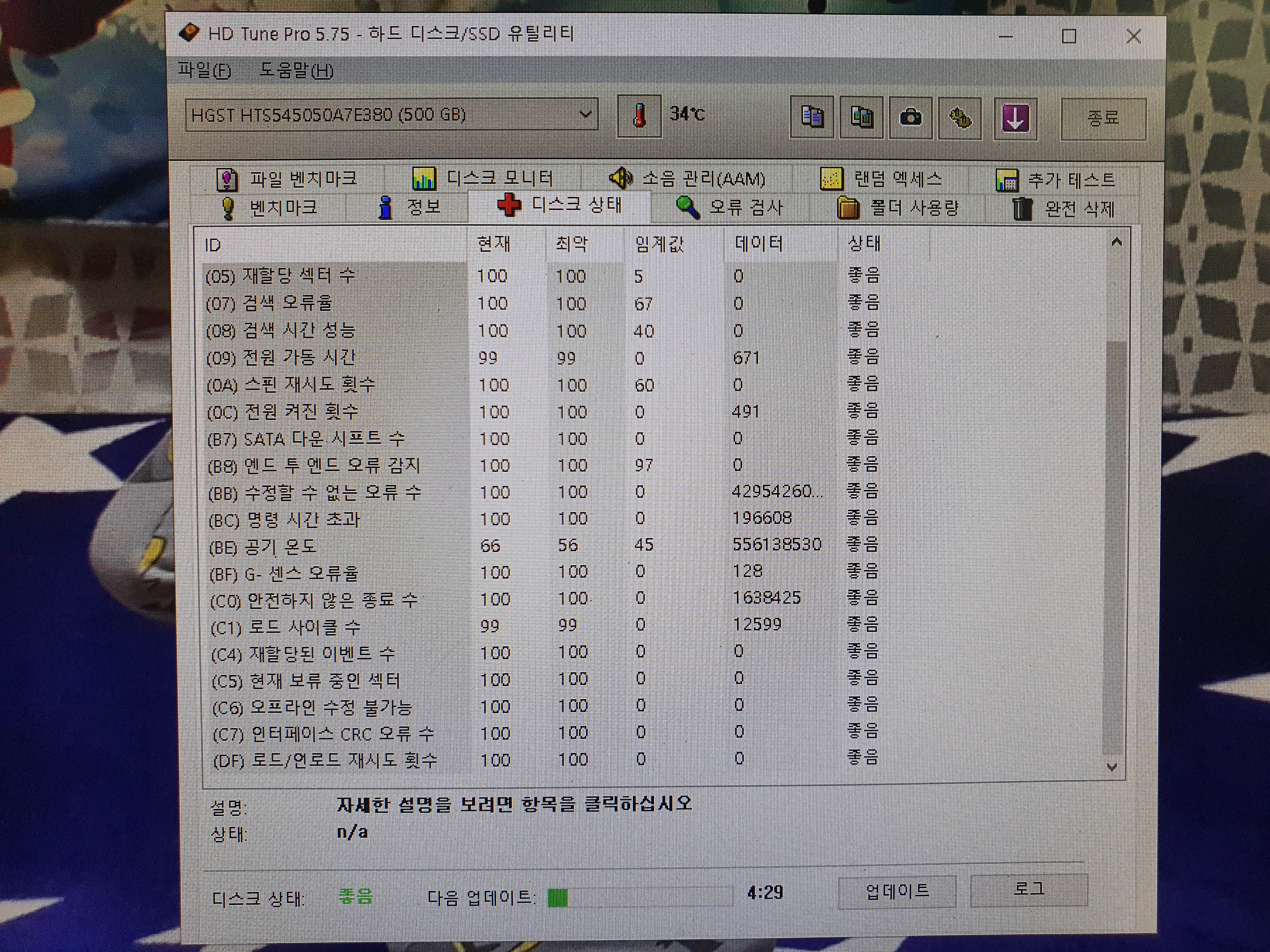
Task: Select the (0C) 전원 켜진 횟수 row
Action: 543,411
